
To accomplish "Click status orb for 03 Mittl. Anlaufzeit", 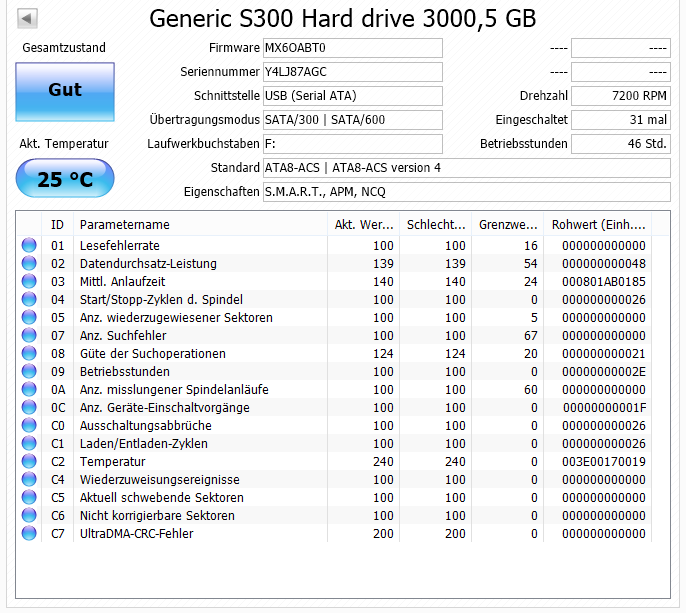I will (x=29, y=281).
